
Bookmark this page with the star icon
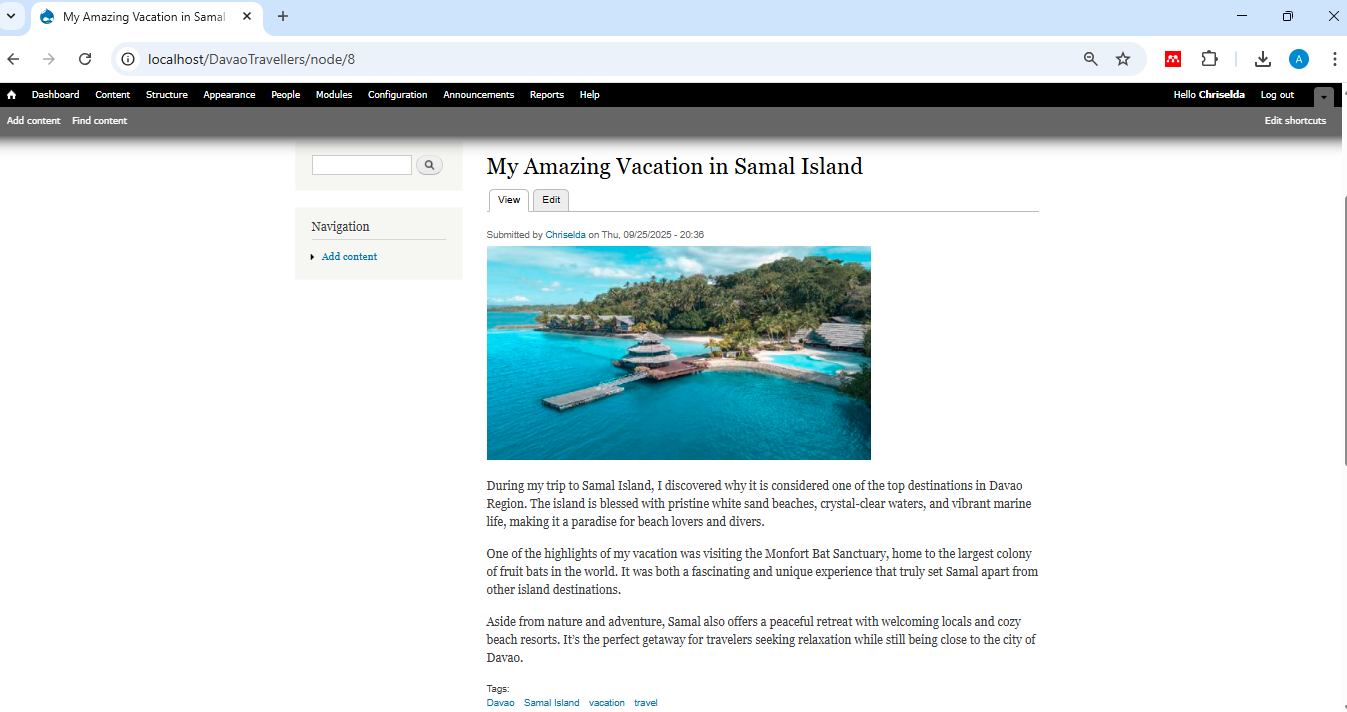click(x=1123, y=59)
